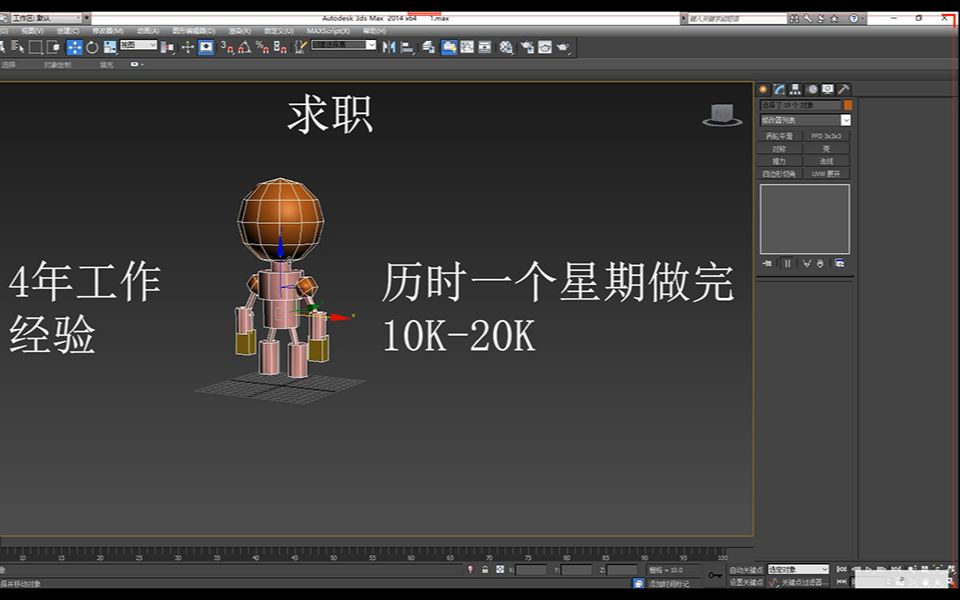Open the Material Editor
The width and height of the screenshot is (960, 600).
pyautogui.click(x=504, y=46)
